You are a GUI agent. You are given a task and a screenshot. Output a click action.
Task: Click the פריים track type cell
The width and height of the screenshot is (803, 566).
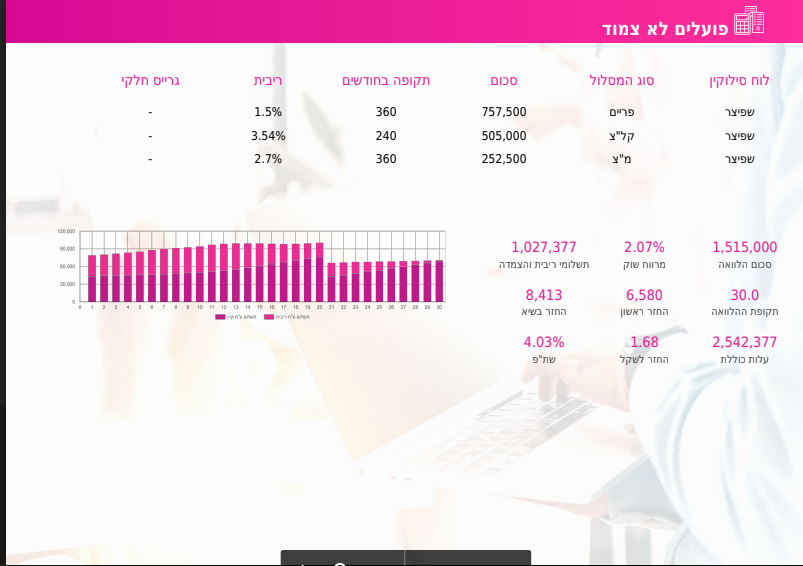click(x=621, y=112)
